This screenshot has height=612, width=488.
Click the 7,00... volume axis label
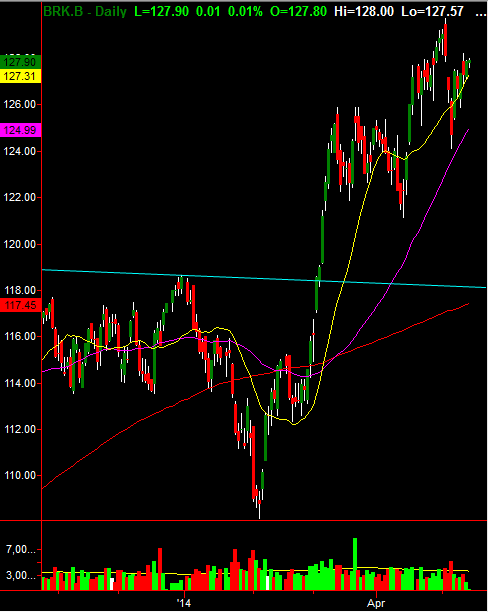click(20, 550)
